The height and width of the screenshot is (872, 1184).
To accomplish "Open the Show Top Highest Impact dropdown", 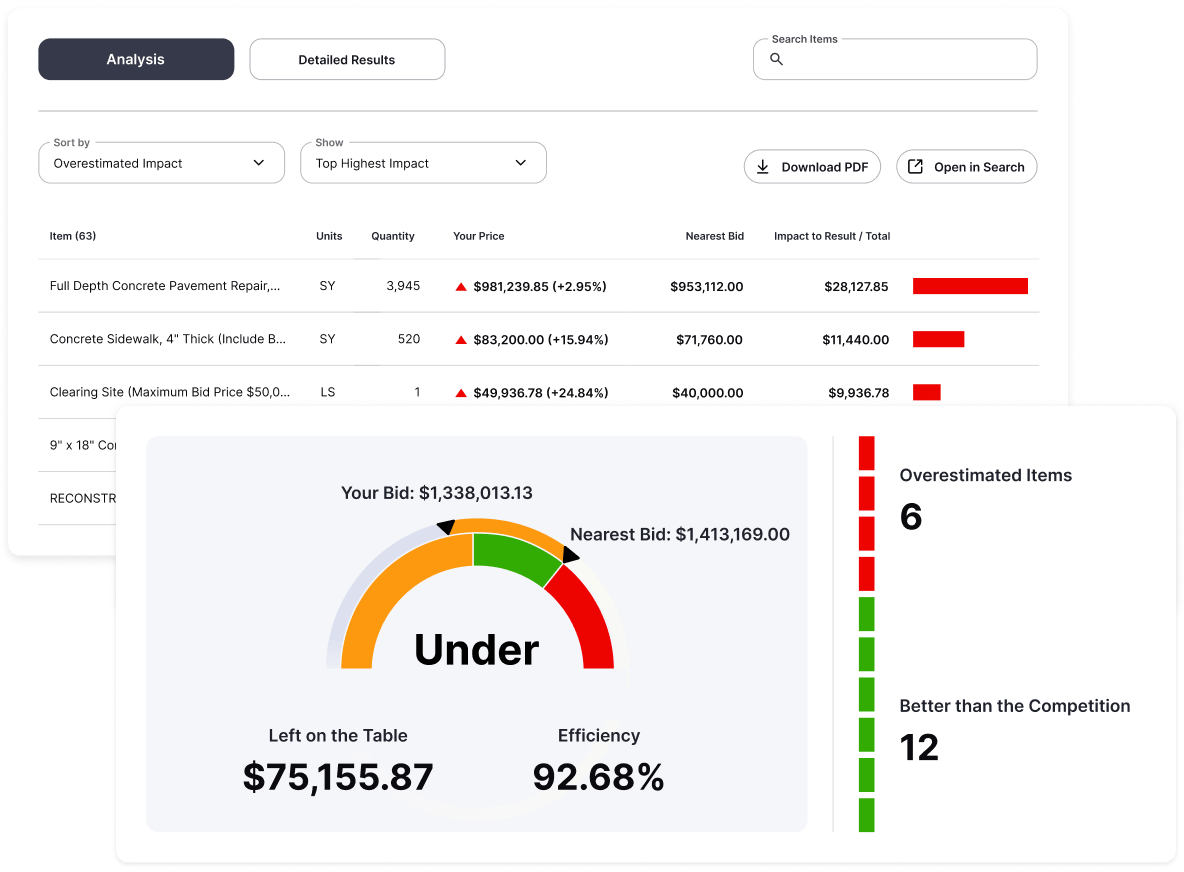I will point(423,163).
